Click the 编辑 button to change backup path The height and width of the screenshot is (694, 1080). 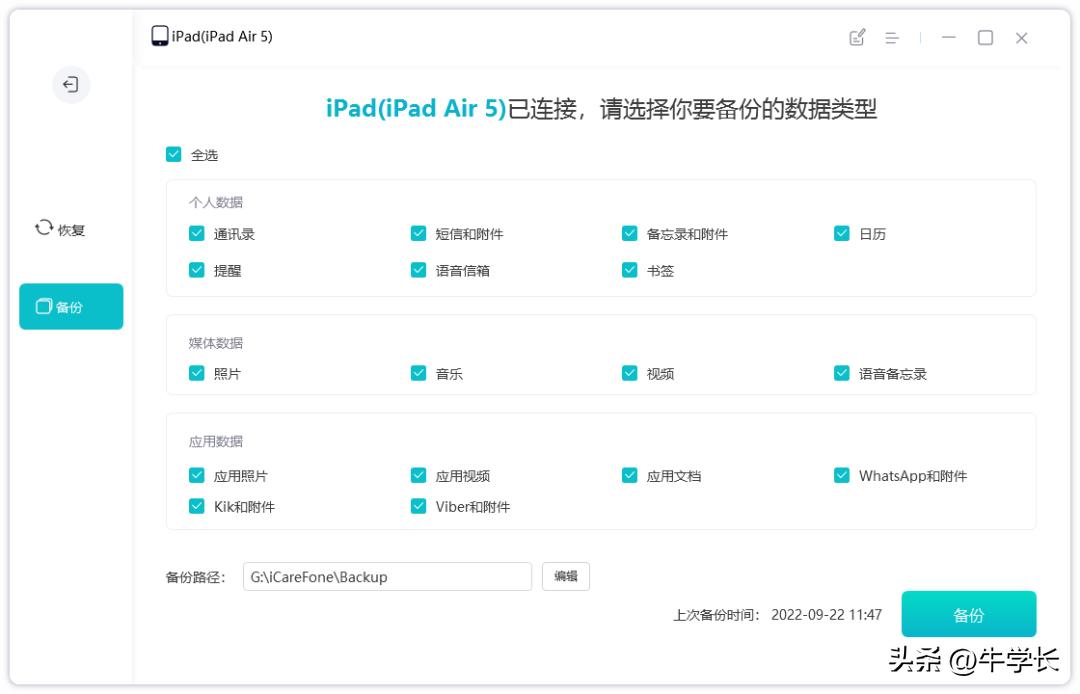pos(565,576)
